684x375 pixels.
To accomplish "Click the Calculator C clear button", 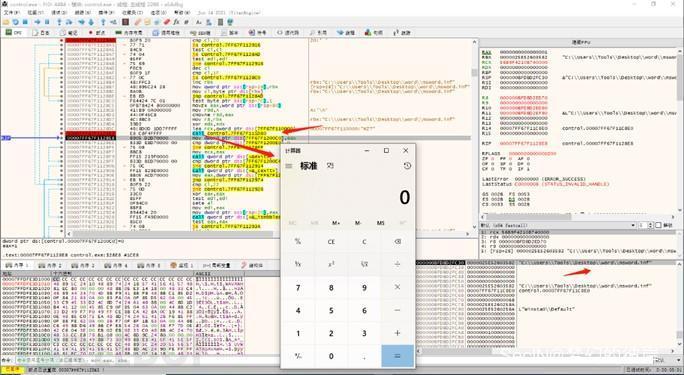I will pos(364,242).
